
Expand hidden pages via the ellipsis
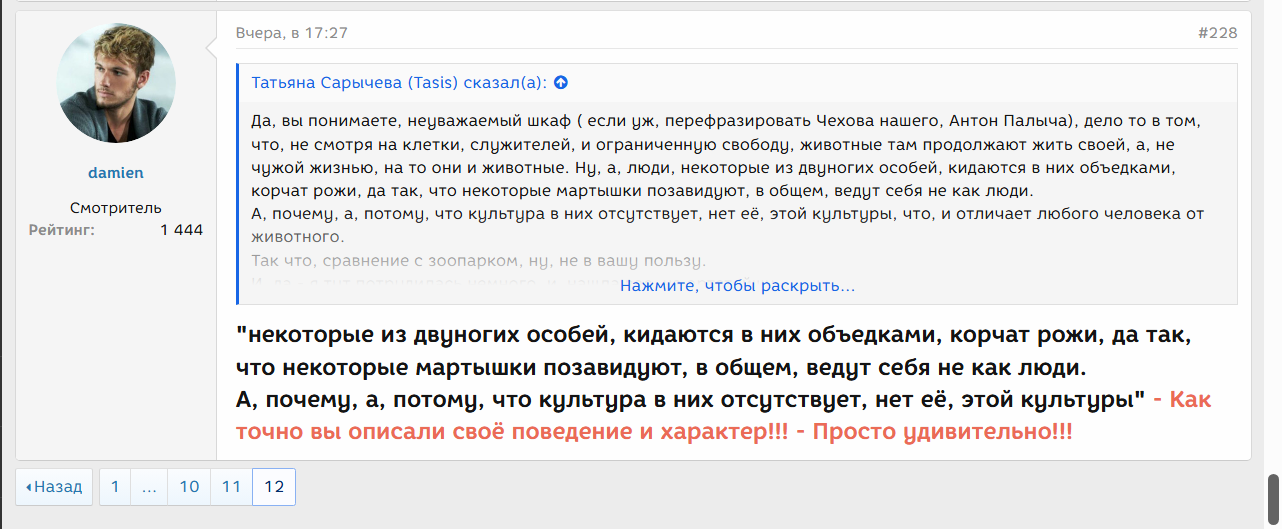pos(149,487)
